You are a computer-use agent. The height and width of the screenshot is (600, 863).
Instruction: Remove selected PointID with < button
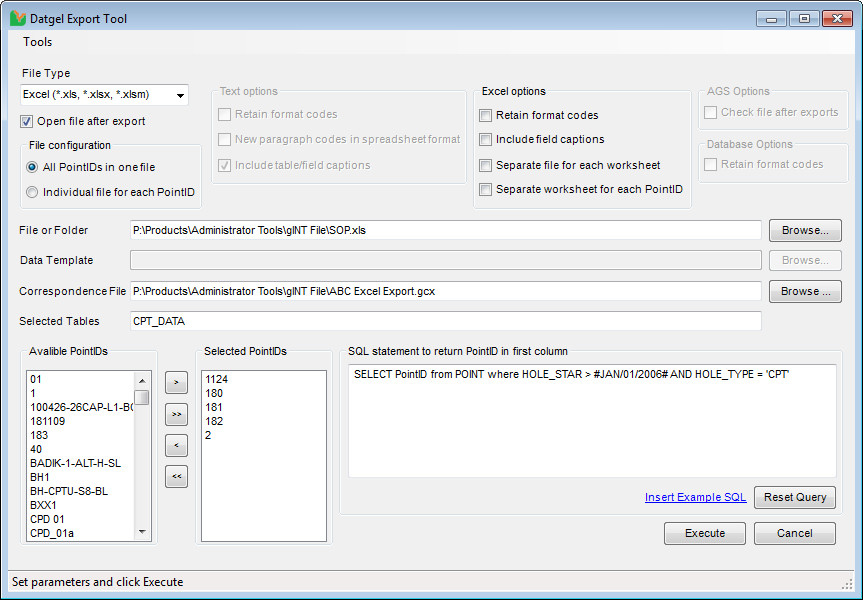(176, 445)
